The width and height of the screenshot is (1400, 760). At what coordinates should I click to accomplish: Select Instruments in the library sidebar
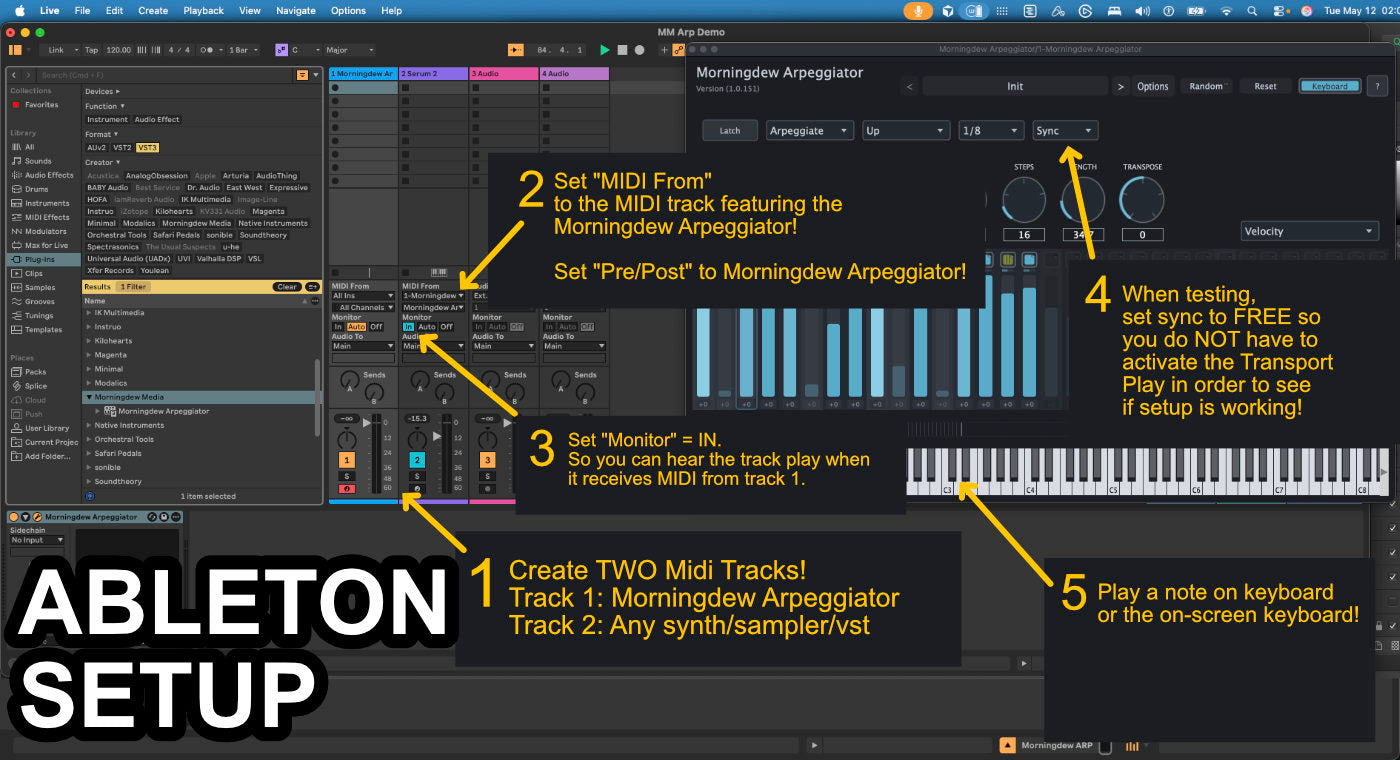click(x=40, y=203)
